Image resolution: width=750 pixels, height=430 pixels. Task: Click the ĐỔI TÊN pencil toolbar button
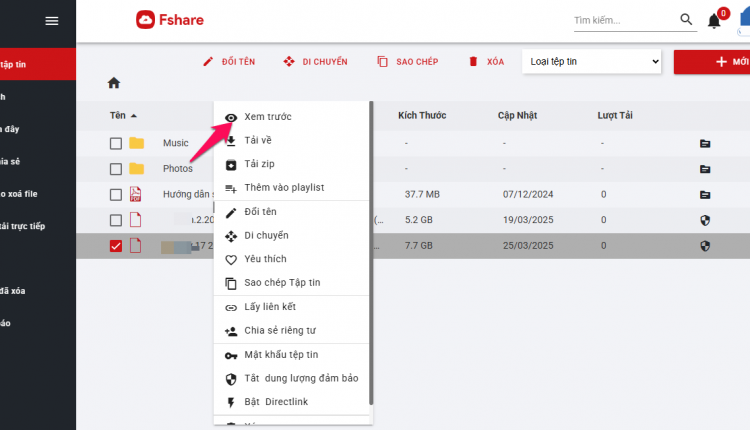[x=229, y=62]
